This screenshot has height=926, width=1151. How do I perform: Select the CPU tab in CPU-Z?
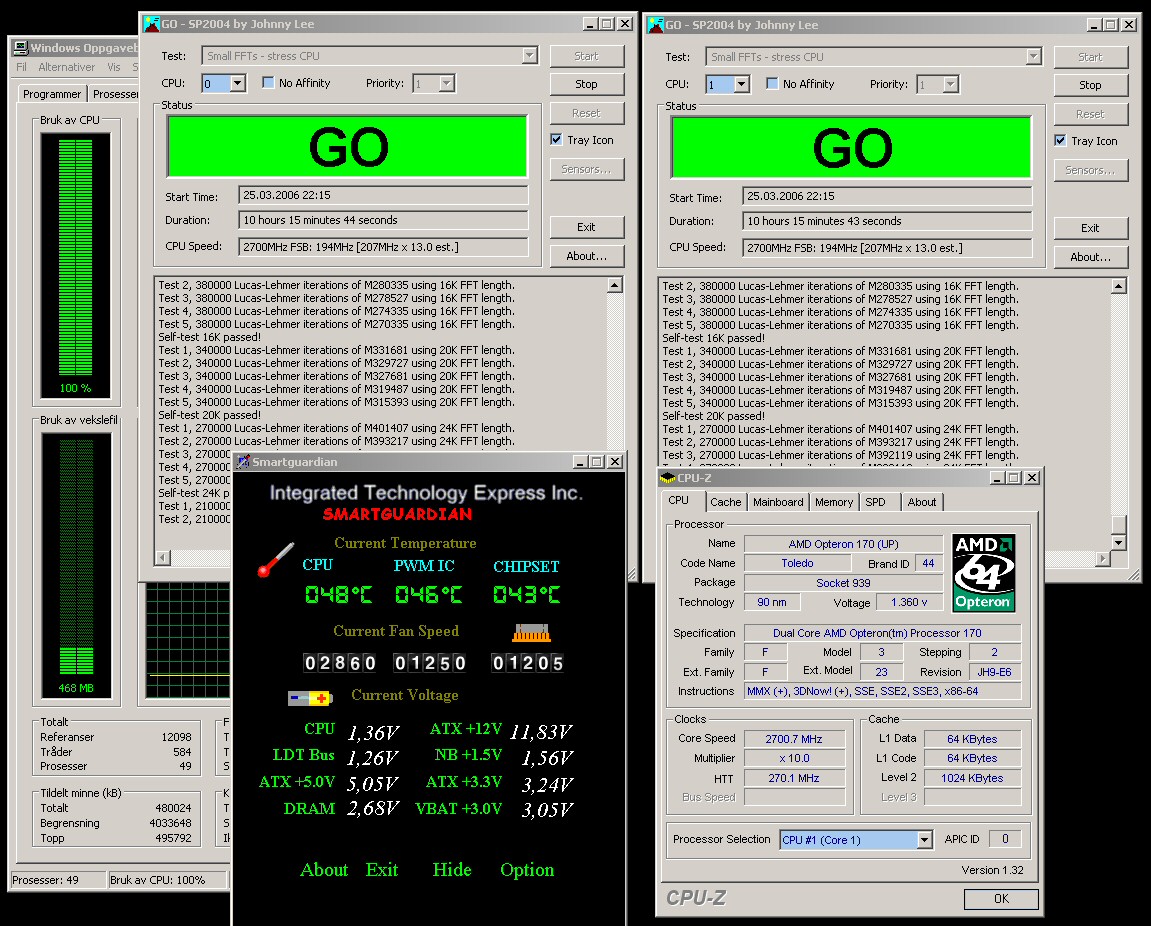point(680,500)
